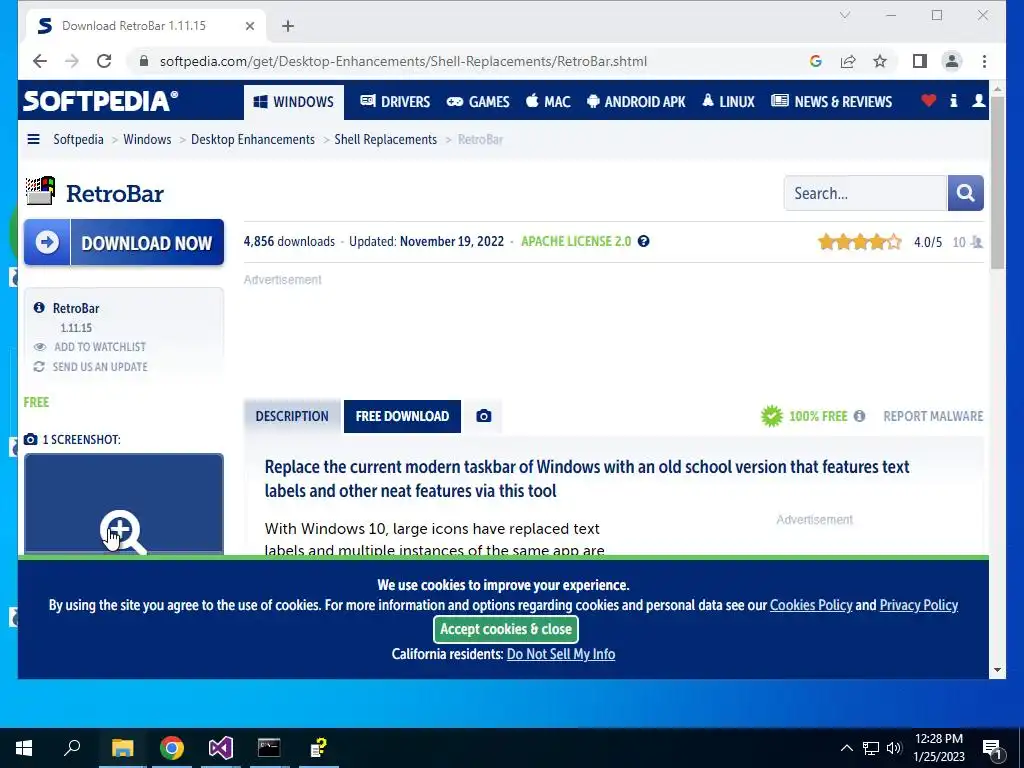Open the Android APK section
The height and width of the screenshot is (768, 1024).
tap(636, 102)
